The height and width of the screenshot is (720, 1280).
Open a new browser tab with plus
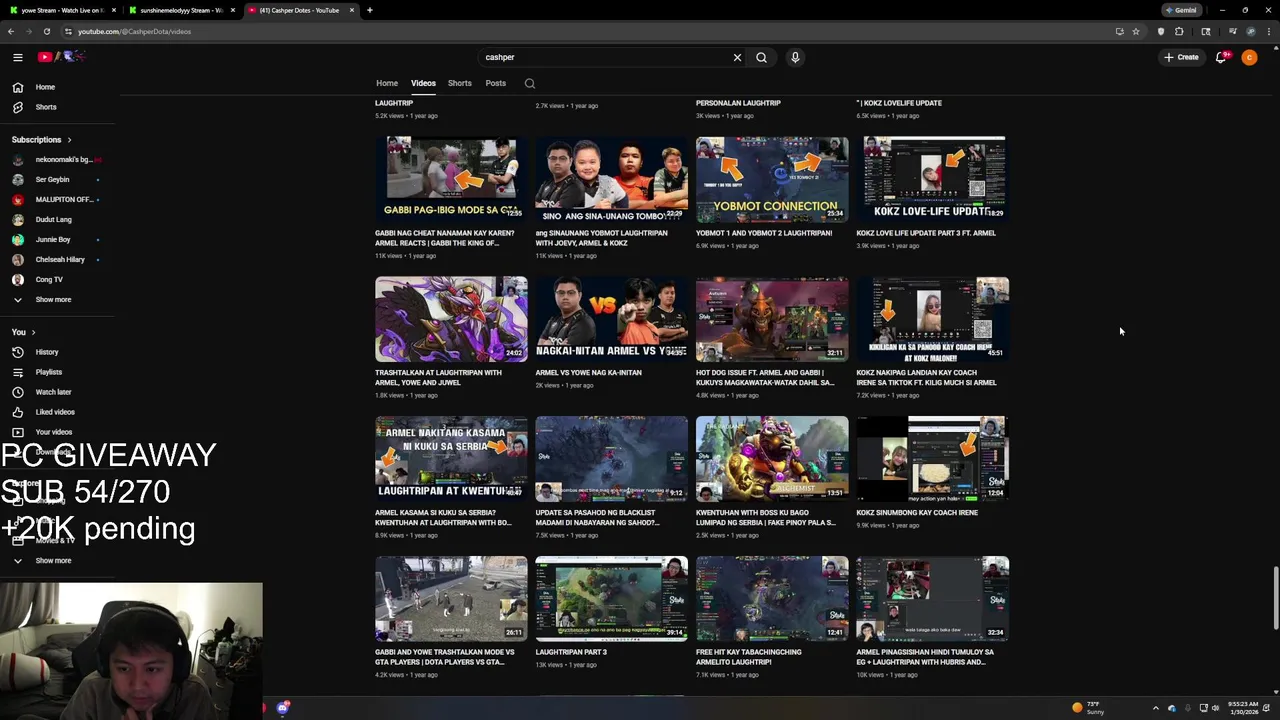[369, 10]
